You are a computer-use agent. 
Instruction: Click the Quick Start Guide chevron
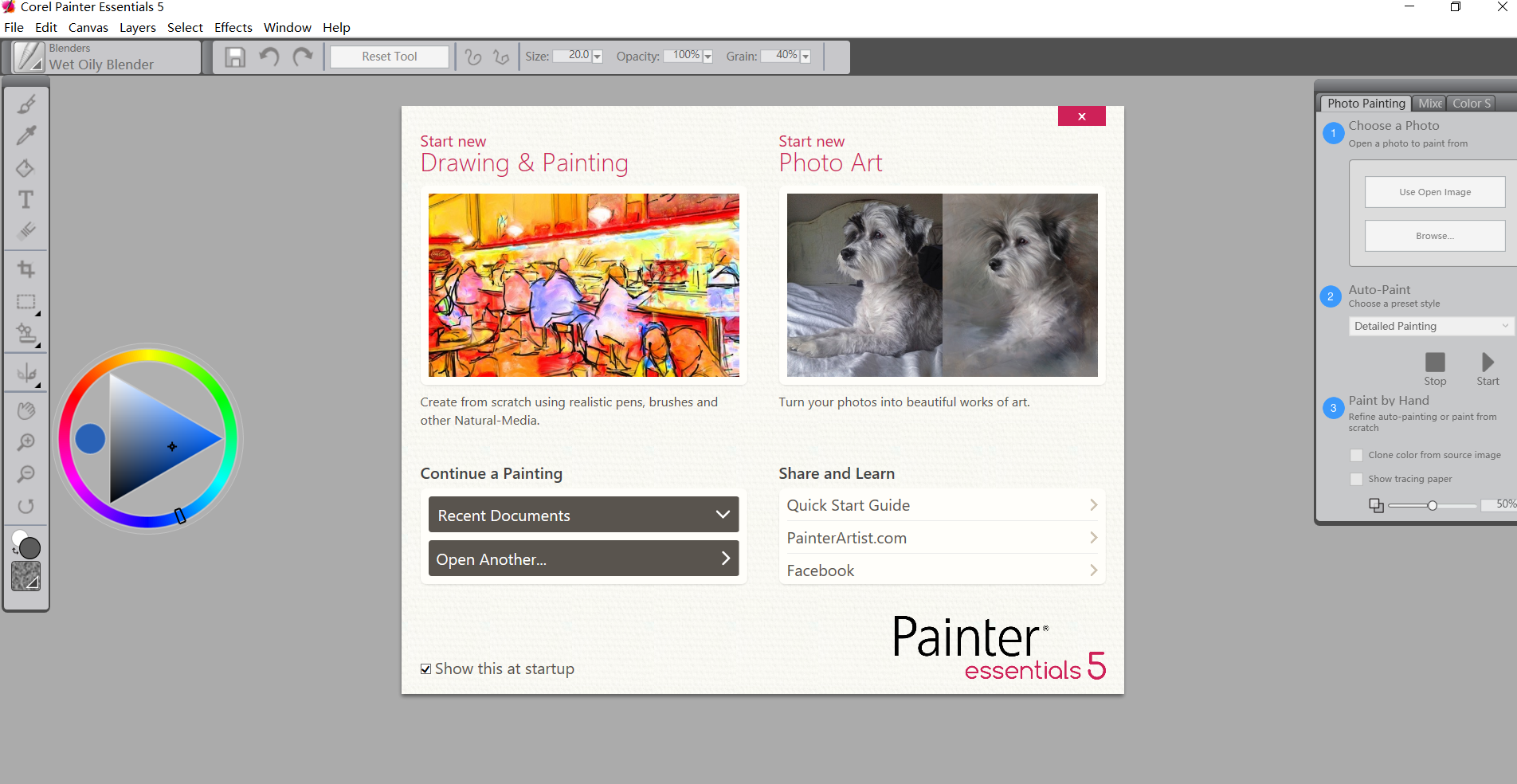[x=1093, y=505]
